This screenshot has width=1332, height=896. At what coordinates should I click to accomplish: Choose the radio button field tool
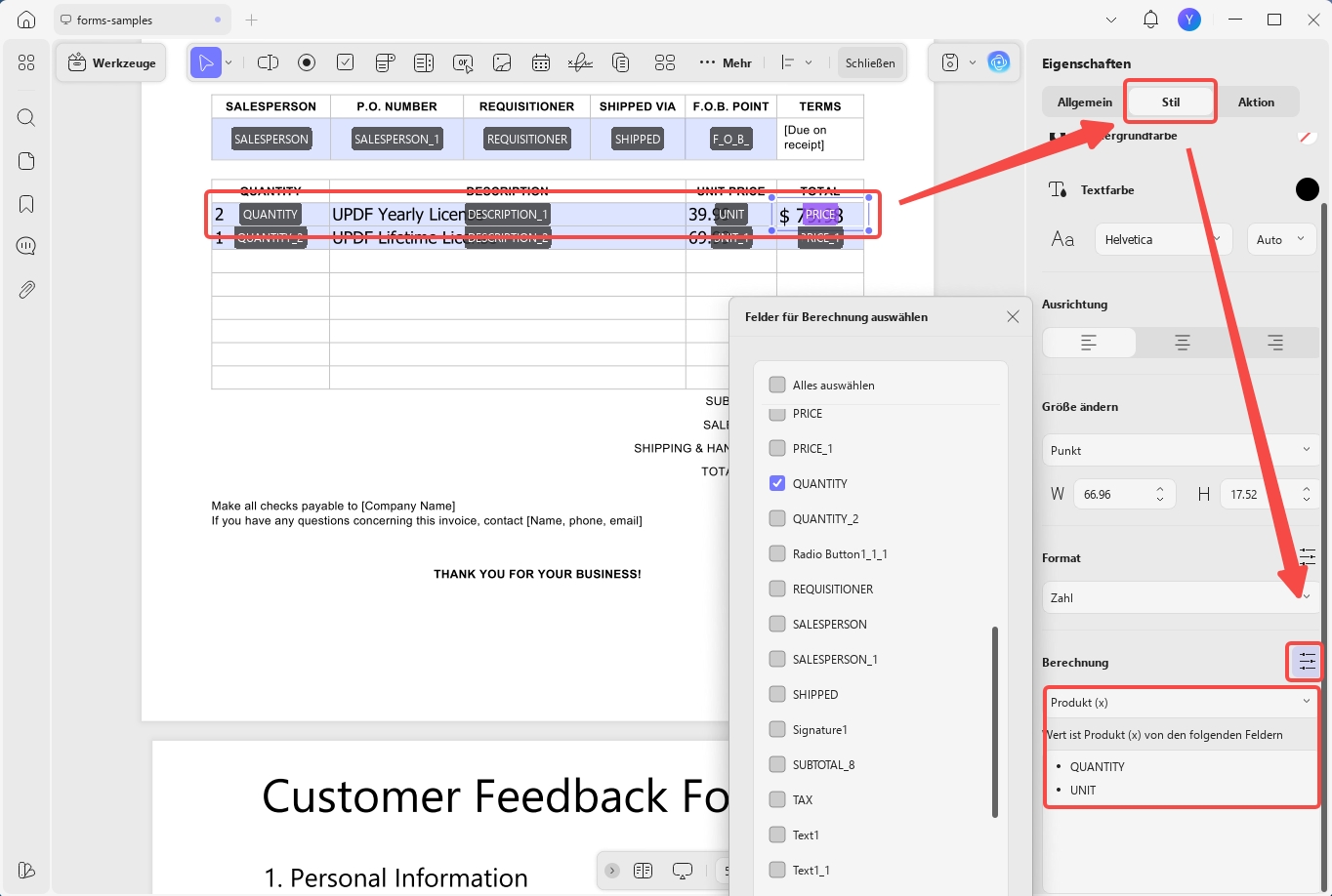(x=307, y=62)
